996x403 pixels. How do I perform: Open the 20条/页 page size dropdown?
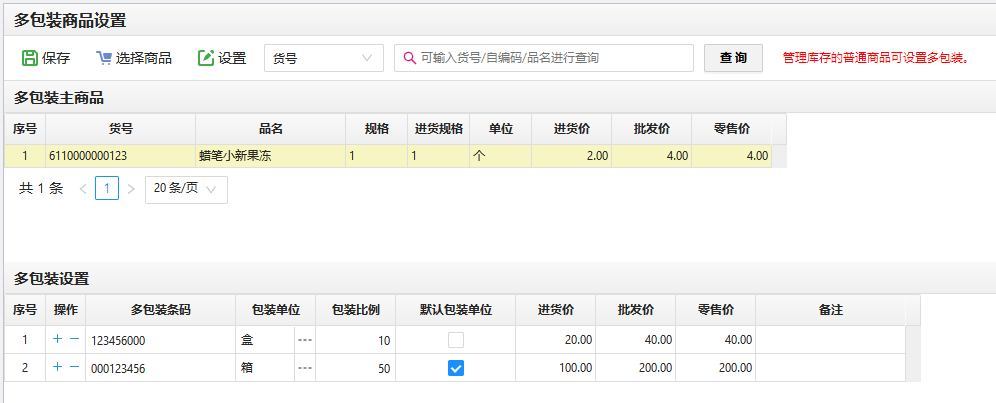coord(186,188)
